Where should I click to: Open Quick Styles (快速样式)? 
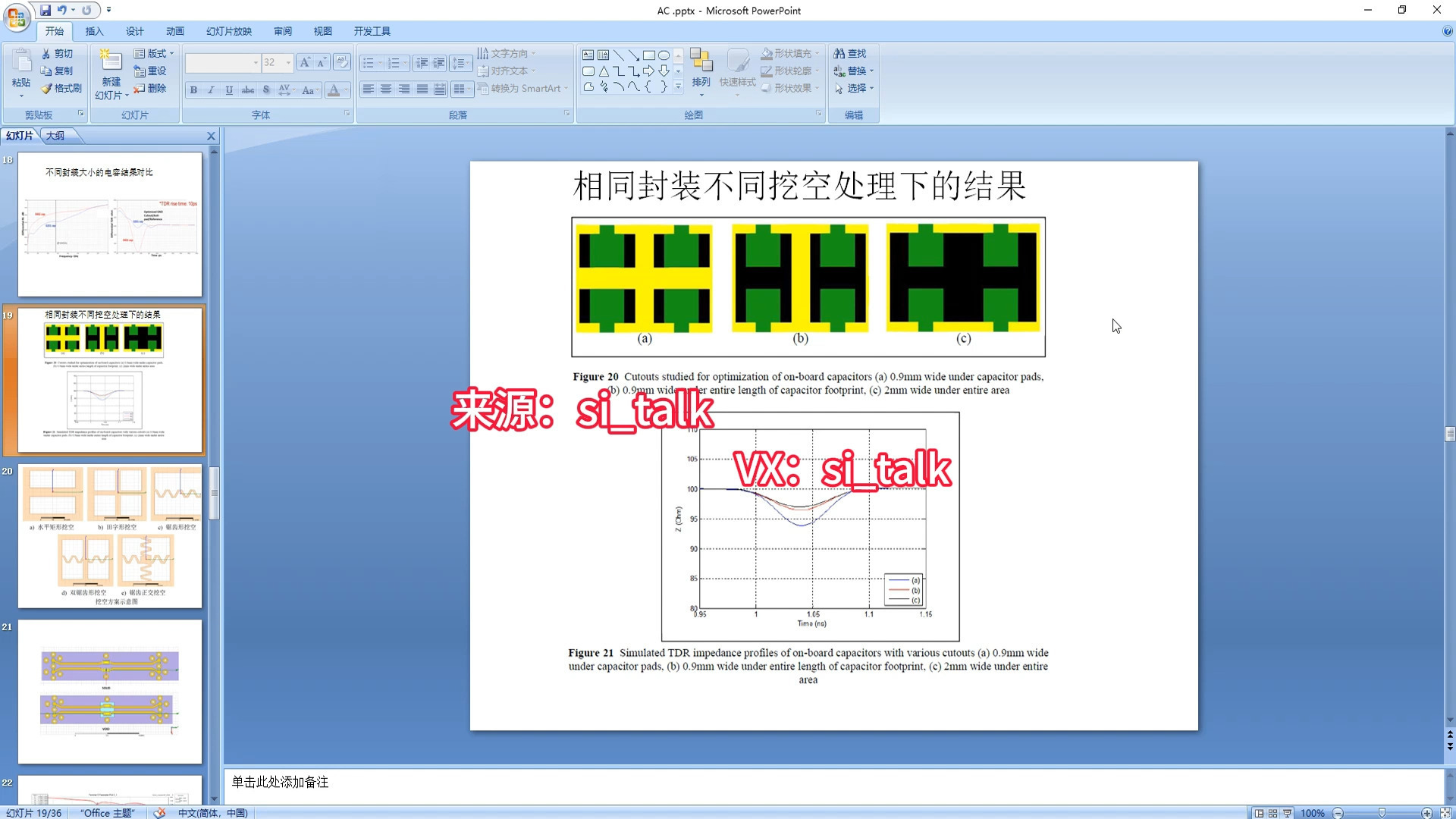pyautogui.click(x=737, y=71)
